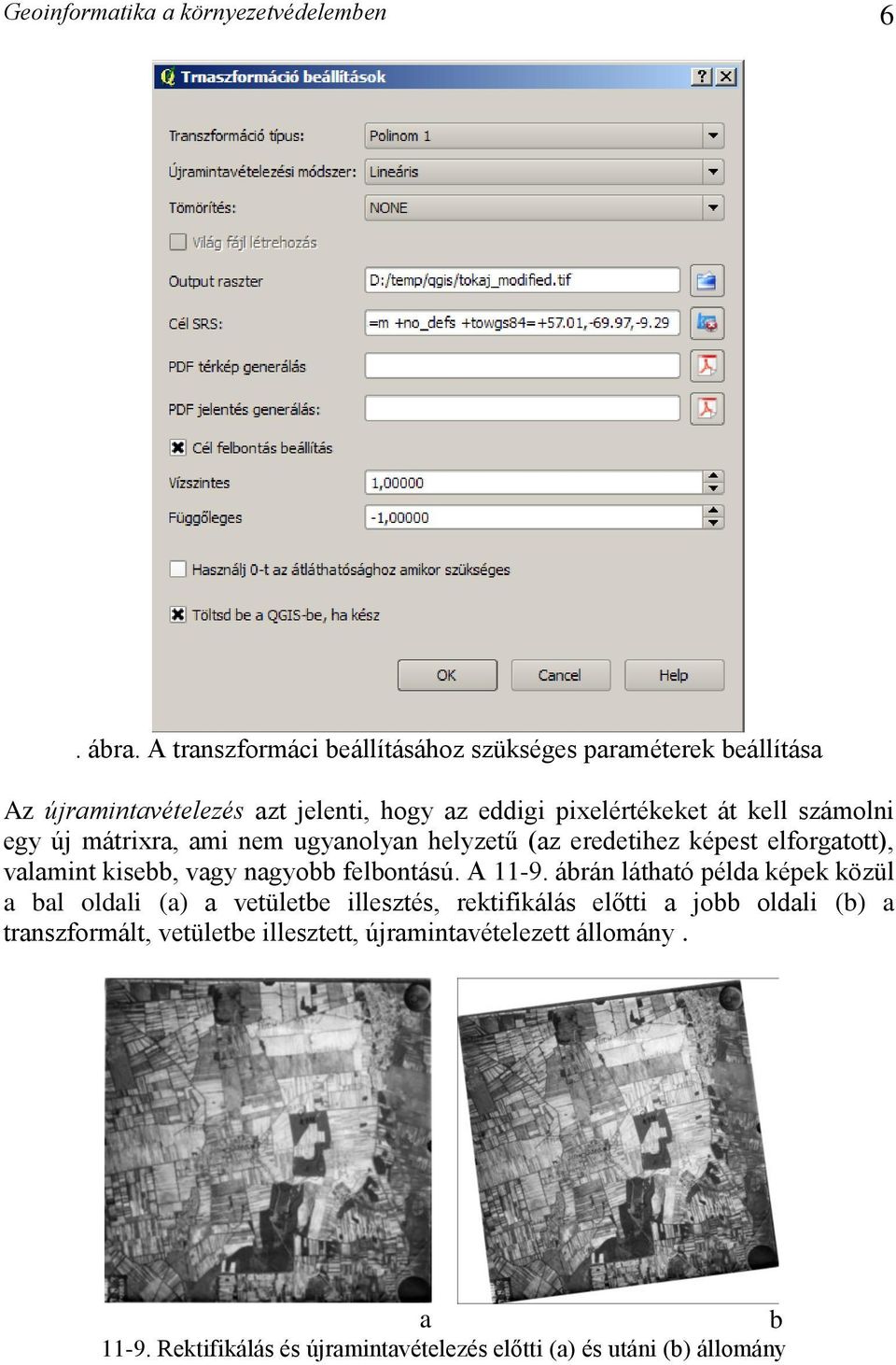This screenshot has width=896, height=1365.
Task: Toggle the Töltsd be a QGIS-be checkbox
Action: pos(178,614)
